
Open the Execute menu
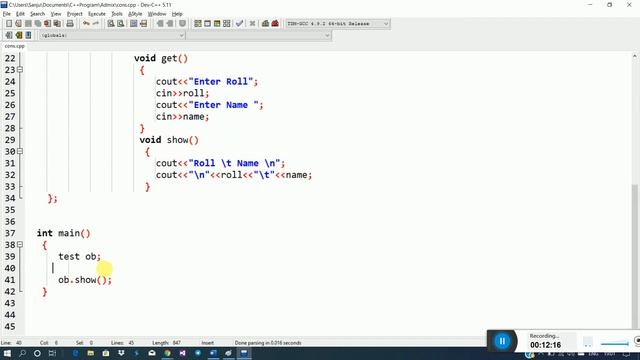[x=97, y=14]
